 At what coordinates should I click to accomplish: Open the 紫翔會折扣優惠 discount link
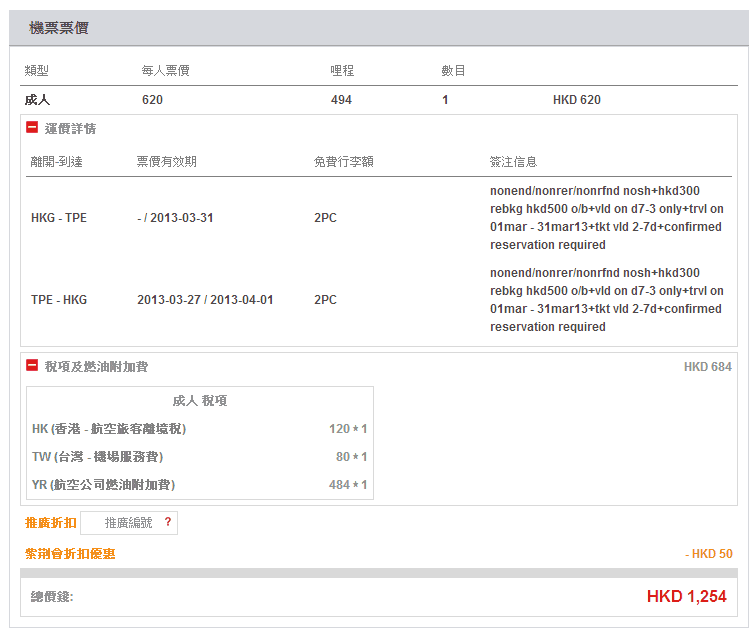(x=70, y=553)
